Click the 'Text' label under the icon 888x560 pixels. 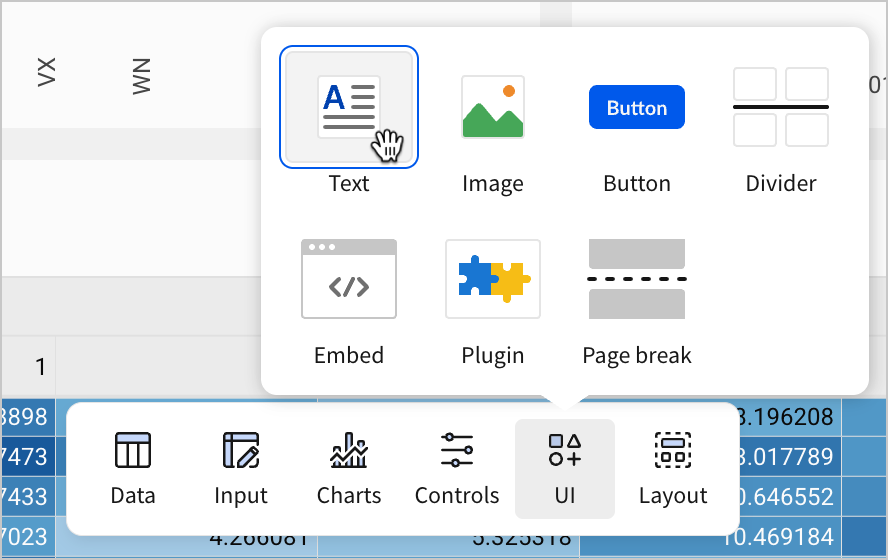pos(348,184)
